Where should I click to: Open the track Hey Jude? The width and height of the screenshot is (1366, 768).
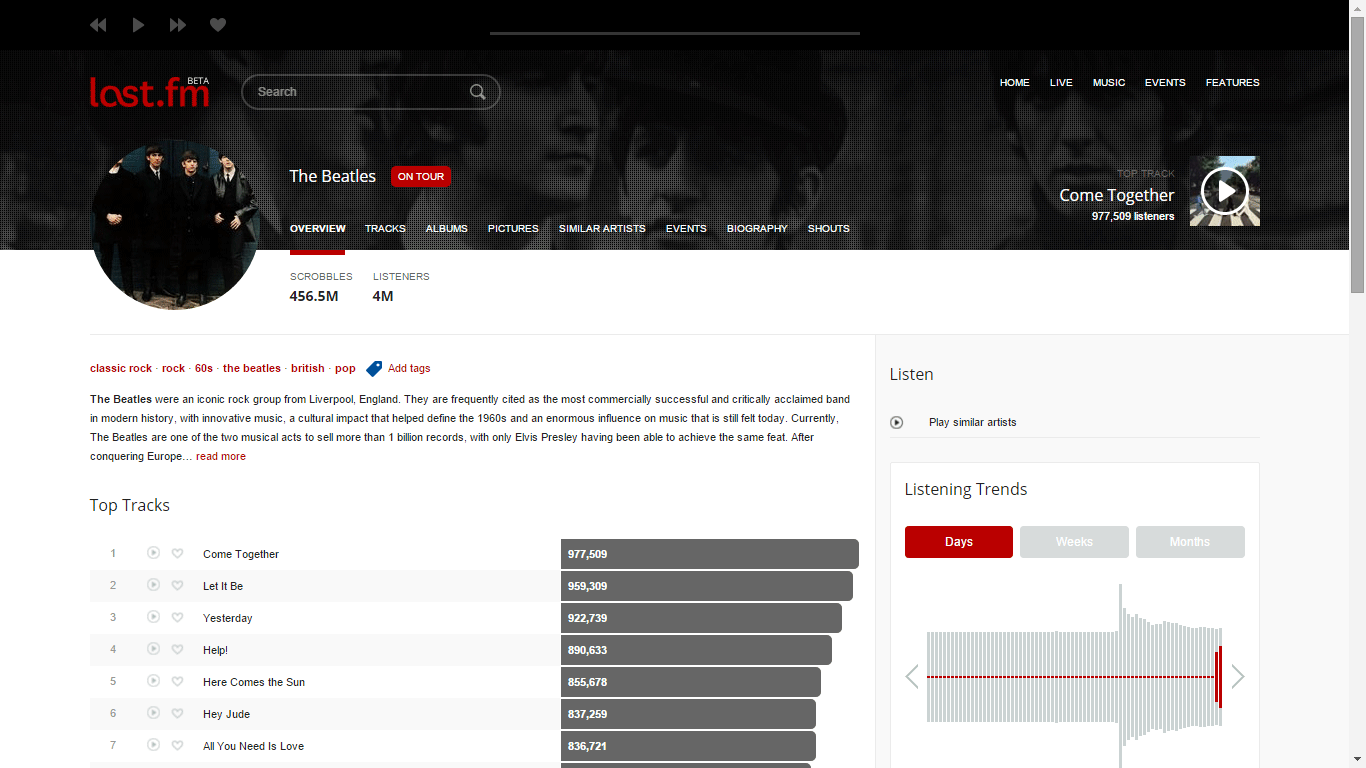(x=226, y=714)
